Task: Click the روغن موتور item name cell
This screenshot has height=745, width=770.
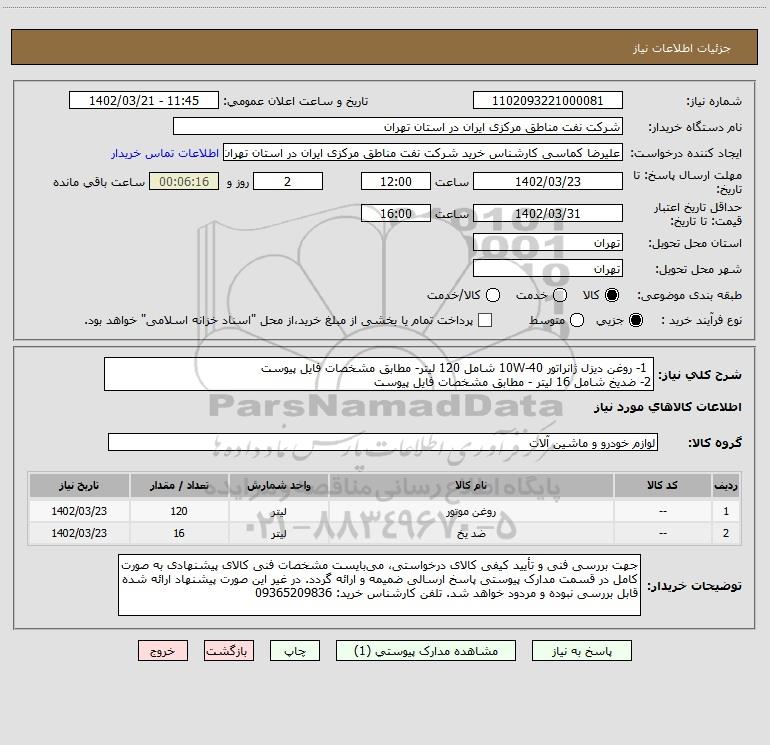Action: click(471, 511)
